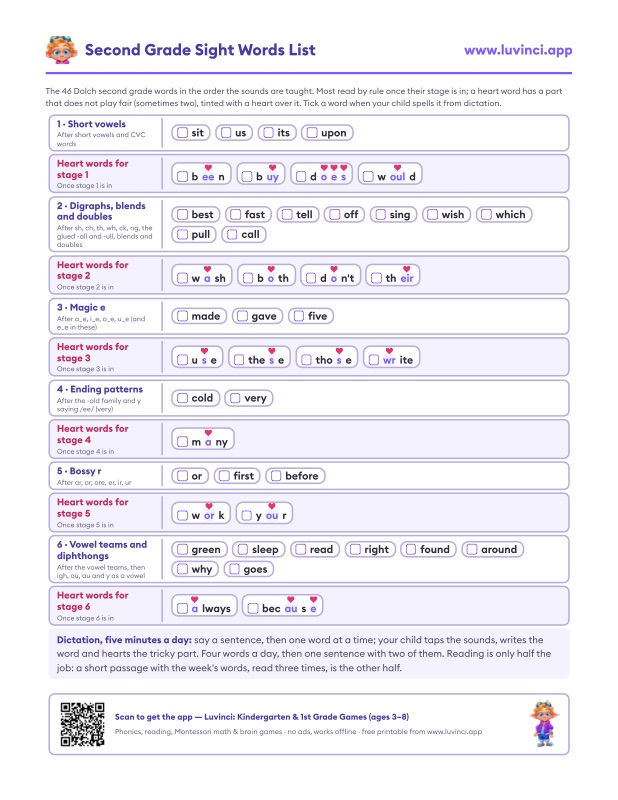Viewport: 618px width, 800px height.
Task: Click the word 'read'
Action: coord(321,549)
